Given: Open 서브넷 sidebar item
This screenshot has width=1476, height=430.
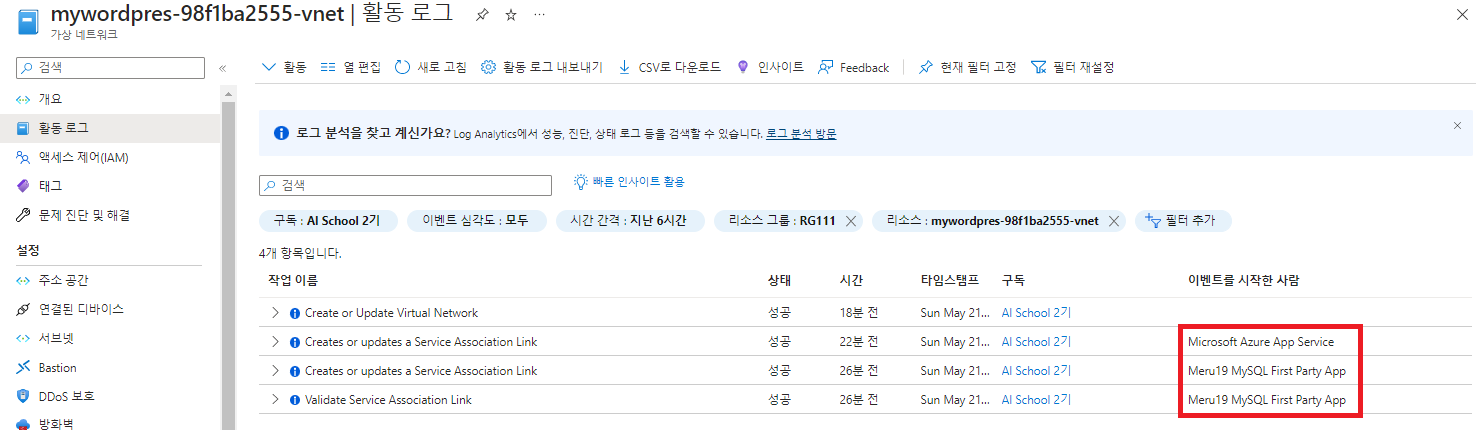Looking at the screenshot, I should tap(56, 338).
